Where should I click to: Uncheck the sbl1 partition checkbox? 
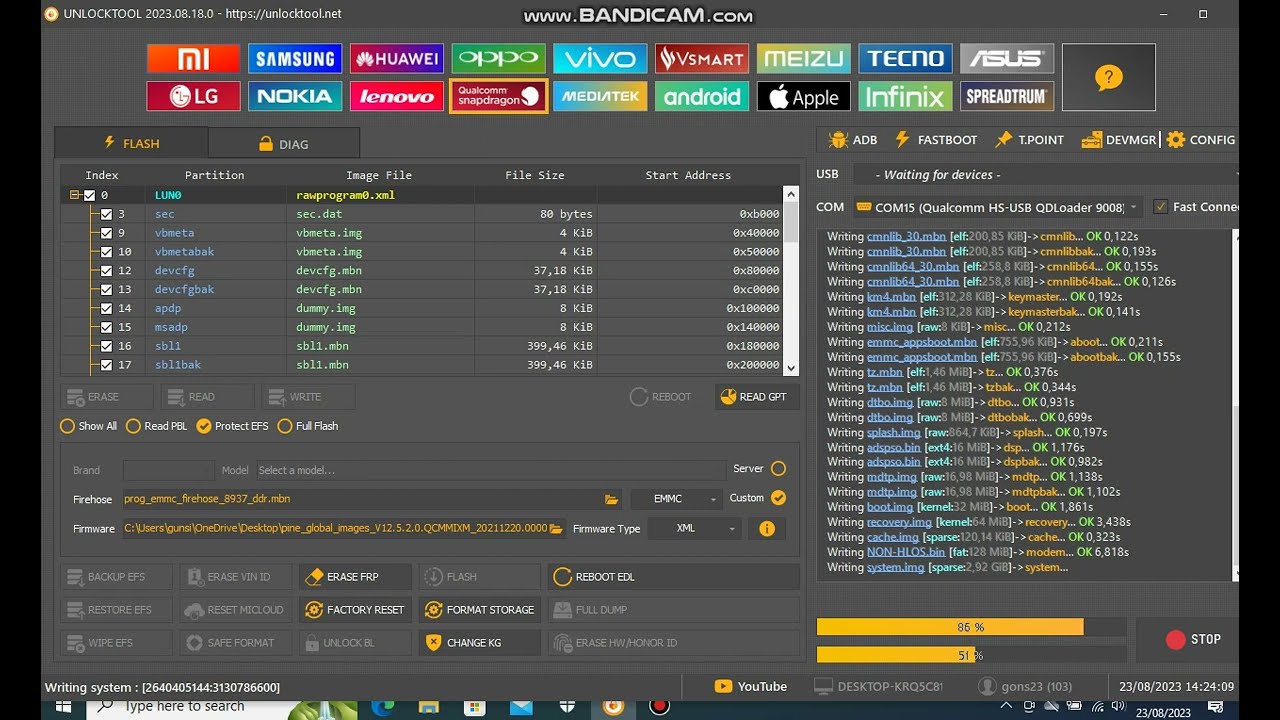point(107,346)
